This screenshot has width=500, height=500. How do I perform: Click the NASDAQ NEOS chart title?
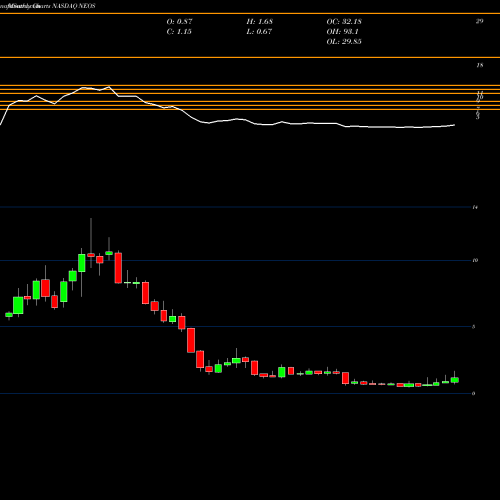point(74,6)
